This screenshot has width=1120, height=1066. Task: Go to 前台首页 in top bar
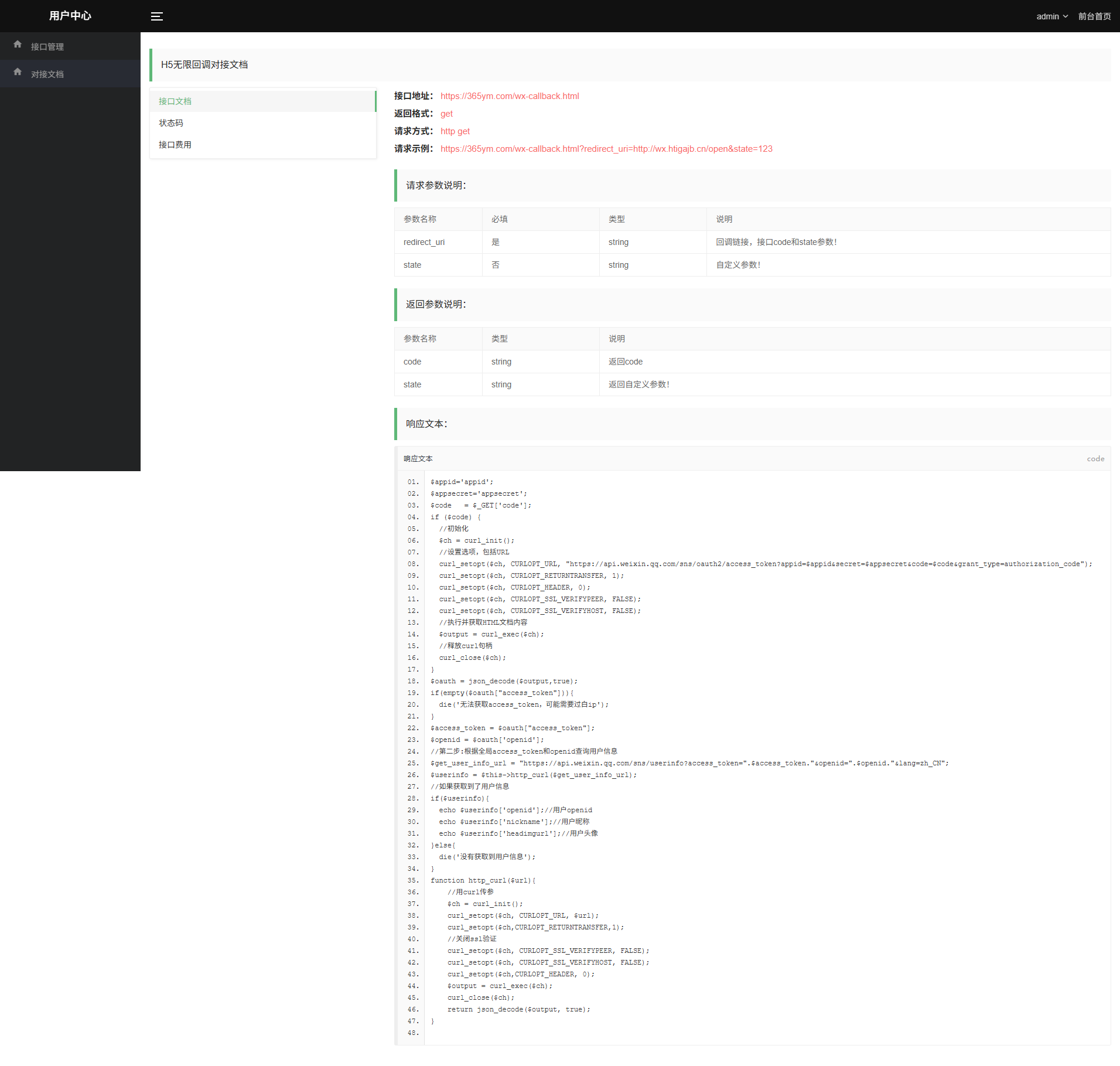click(x=1094, y=16)
